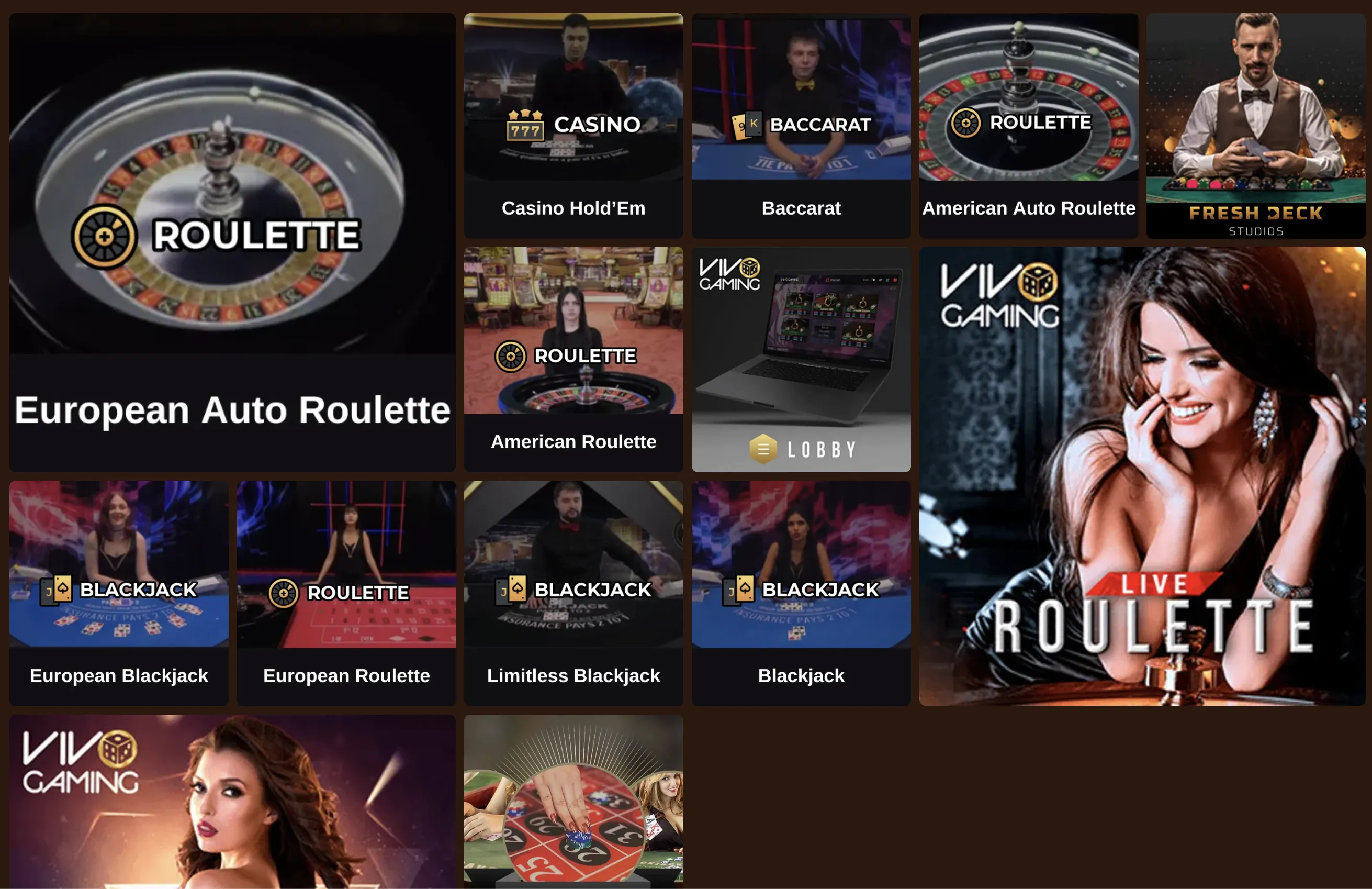
Task: Open the Vivo Gaming banner with woman at bottom
Action: [x=232, y=802]
